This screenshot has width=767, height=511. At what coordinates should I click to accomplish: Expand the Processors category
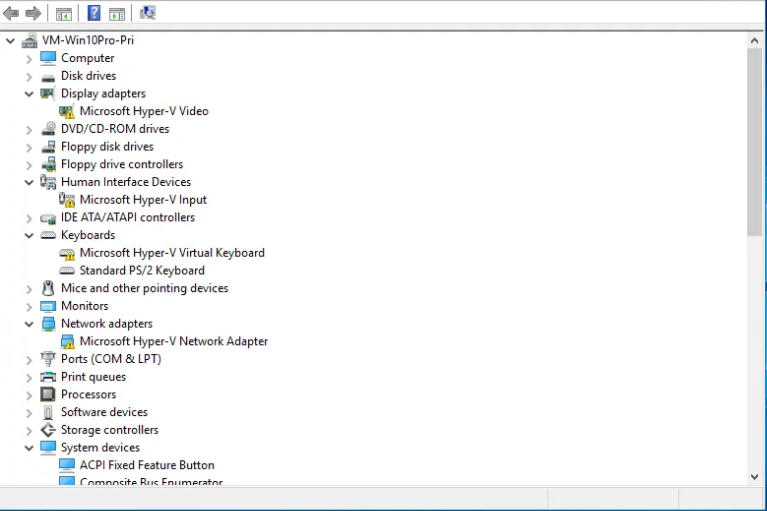coord(29,395)
